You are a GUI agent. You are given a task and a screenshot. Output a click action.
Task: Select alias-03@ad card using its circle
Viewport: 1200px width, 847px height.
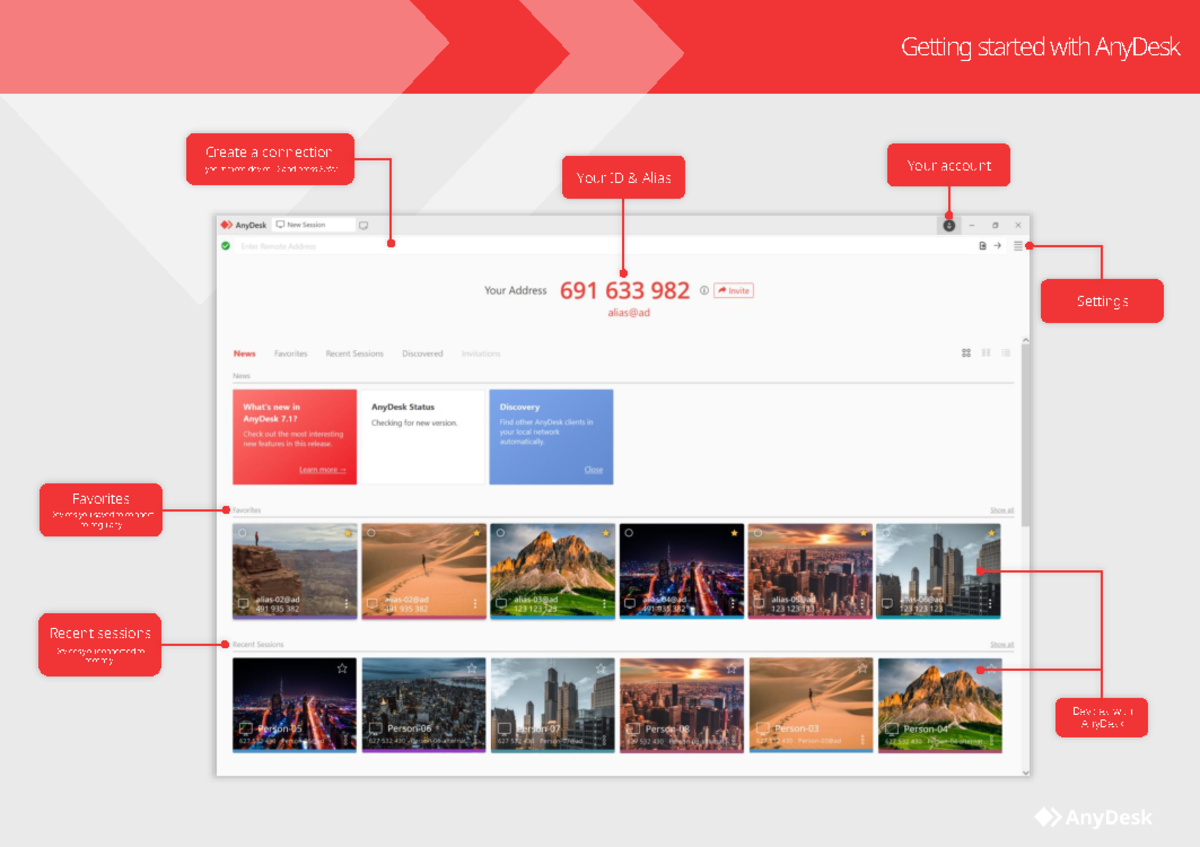coord(500,533)
